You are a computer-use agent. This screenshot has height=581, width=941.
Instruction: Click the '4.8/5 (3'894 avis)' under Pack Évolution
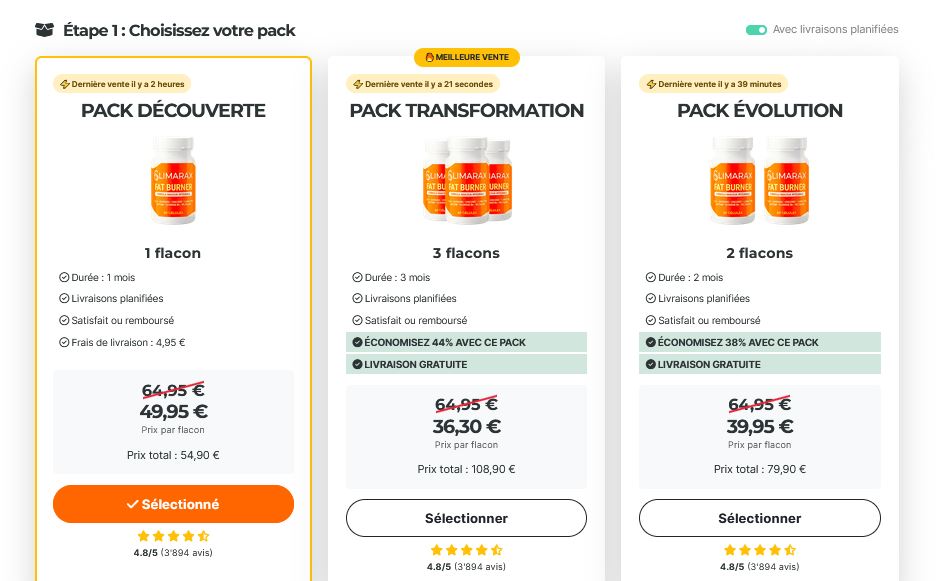coord(760,566)
